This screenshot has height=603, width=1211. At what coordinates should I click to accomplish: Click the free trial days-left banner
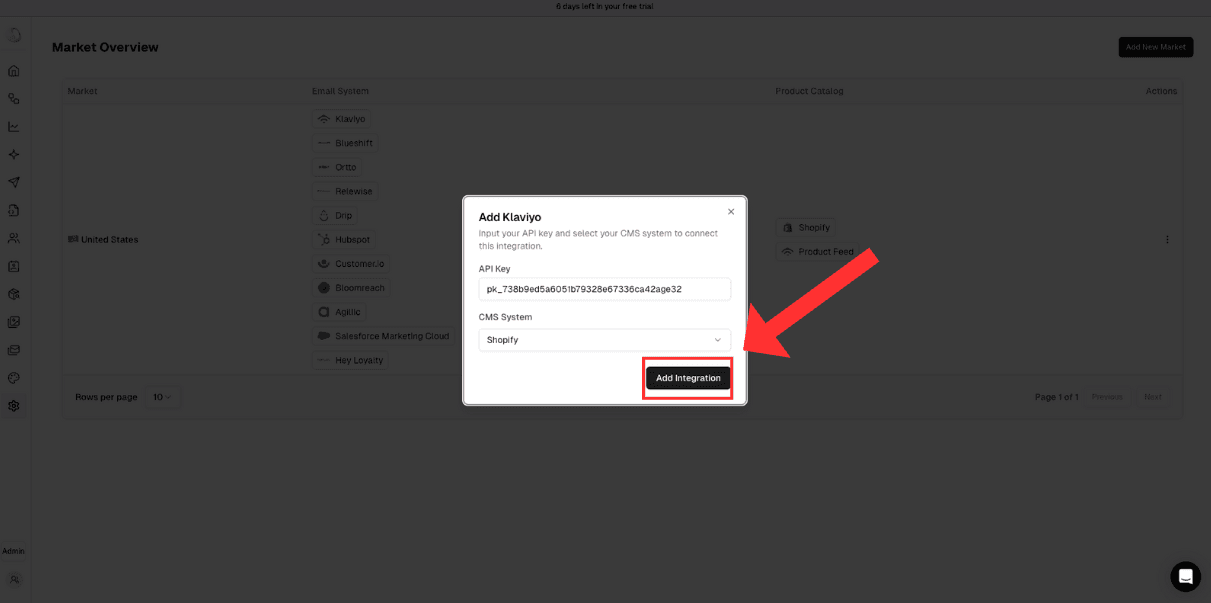click(x=605, y=6)
